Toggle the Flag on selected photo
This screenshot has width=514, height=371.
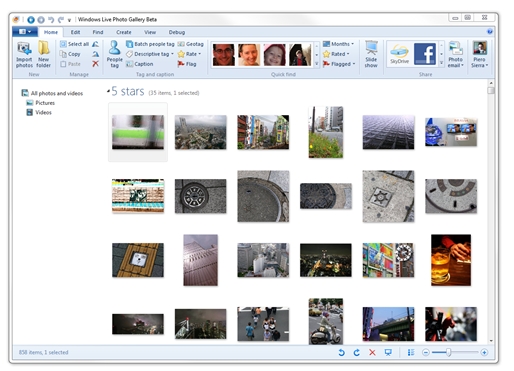pyautogui.click(x=187, y=64)
